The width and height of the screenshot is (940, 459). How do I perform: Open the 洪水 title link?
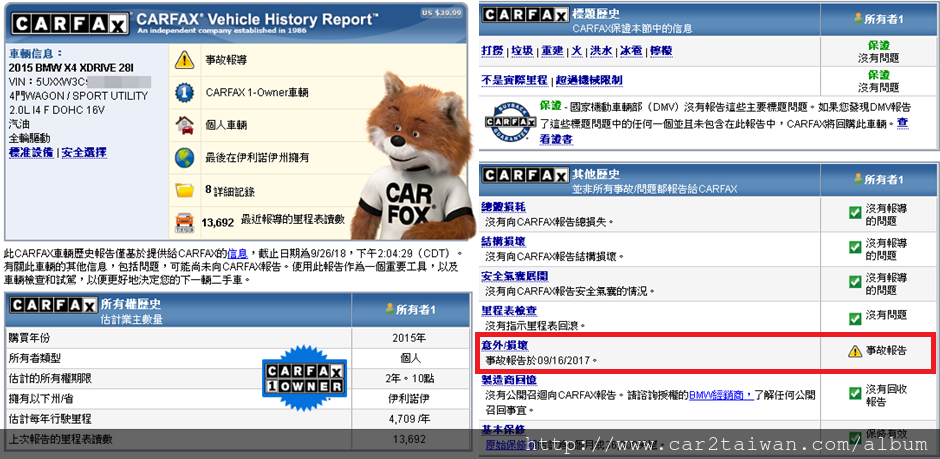(601, 52)
